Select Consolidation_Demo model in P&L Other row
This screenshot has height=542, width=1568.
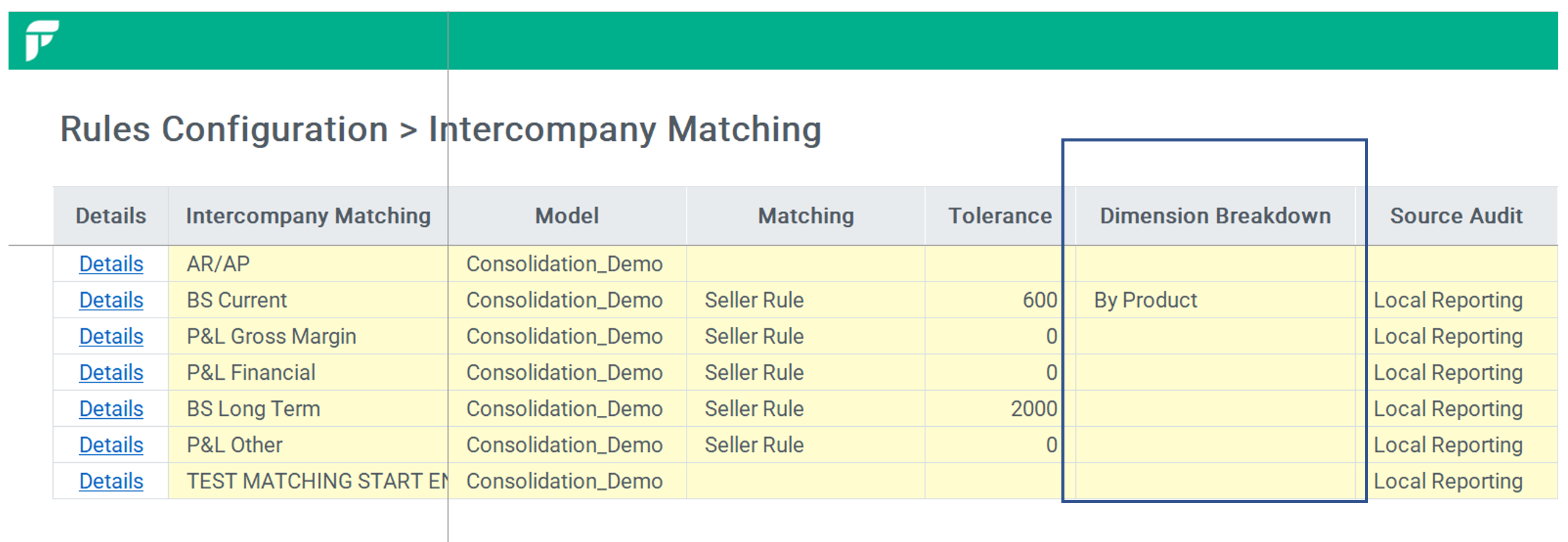(x=567, y=444)
